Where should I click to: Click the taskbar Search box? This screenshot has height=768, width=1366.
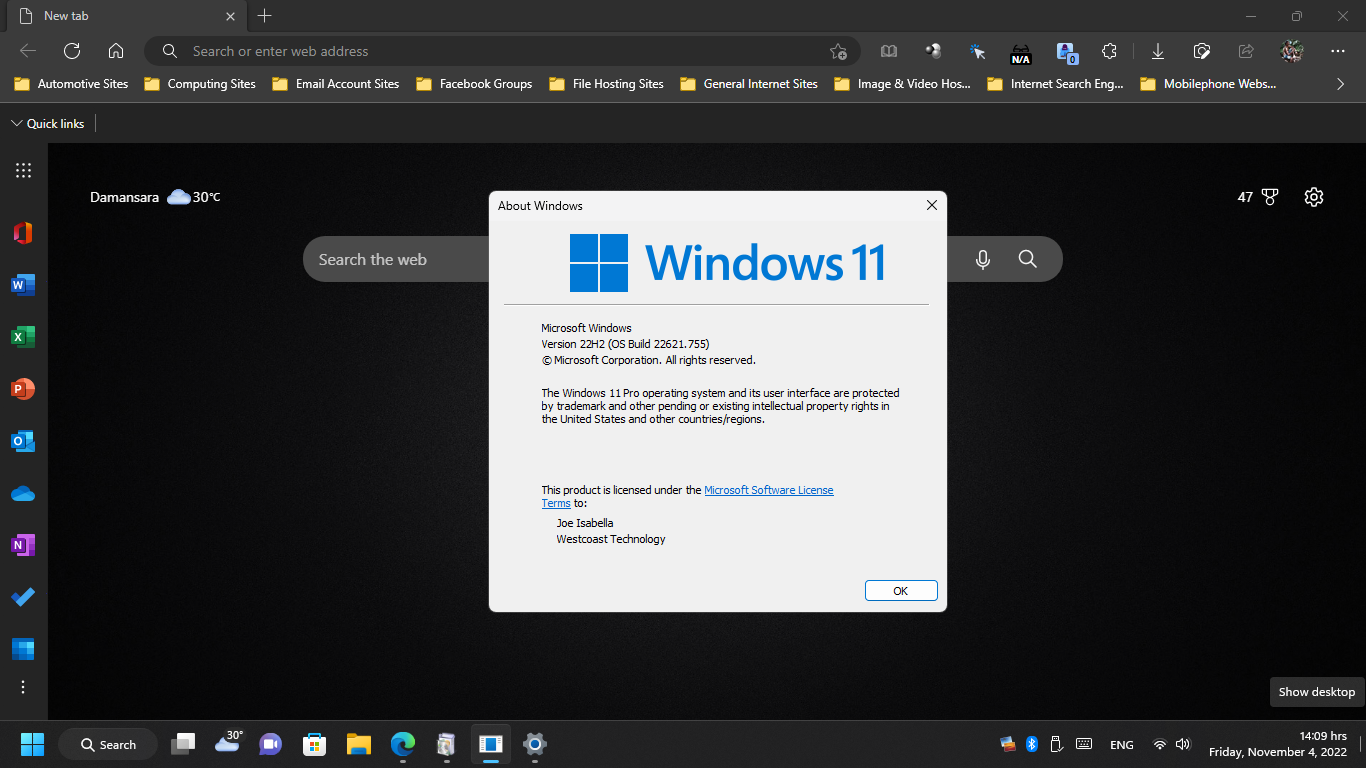tap(108, 744)
